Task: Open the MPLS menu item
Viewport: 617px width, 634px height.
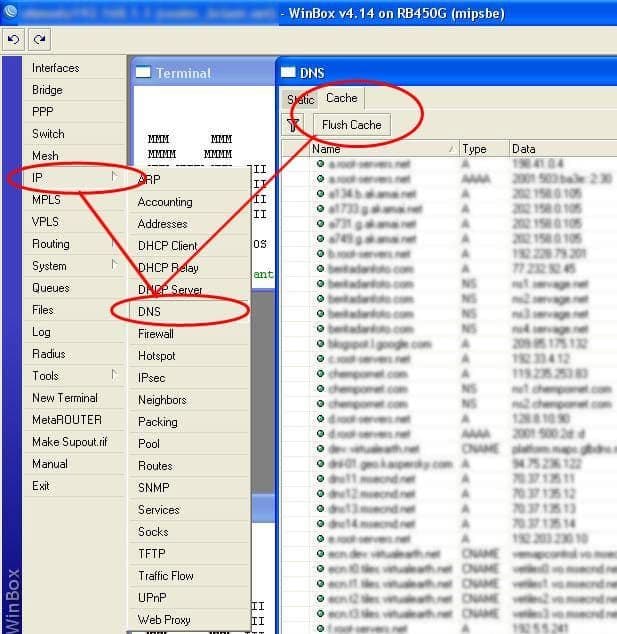Action: [74, 200]
